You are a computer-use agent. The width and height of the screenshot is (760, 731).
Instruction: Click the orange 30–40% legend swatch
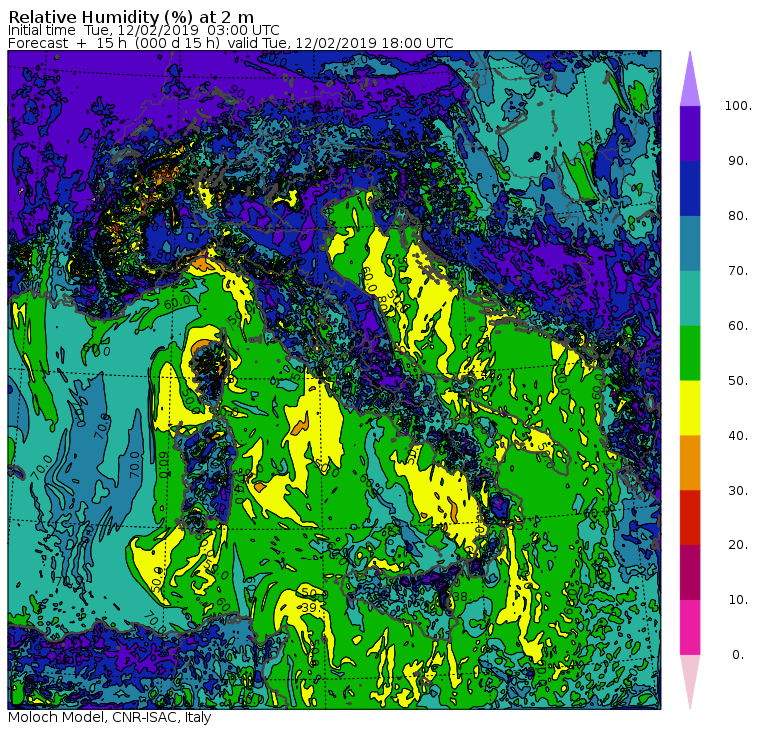pyautogui.click(x=690, y=463)
